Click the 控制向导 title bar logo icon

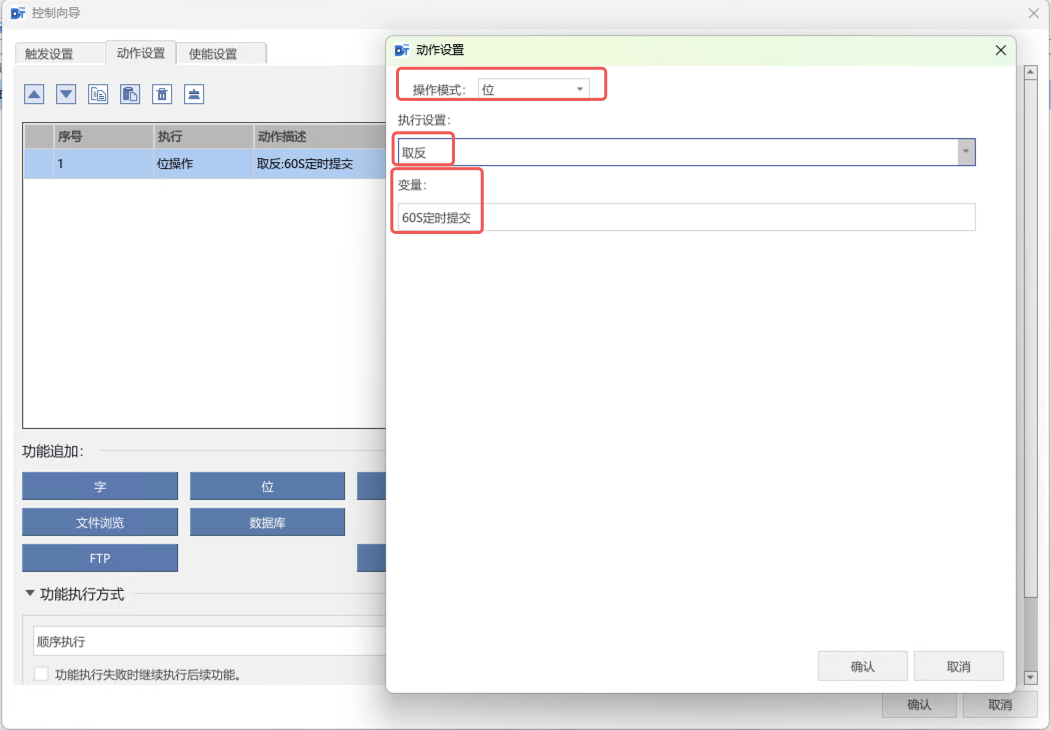pos(17,13)
